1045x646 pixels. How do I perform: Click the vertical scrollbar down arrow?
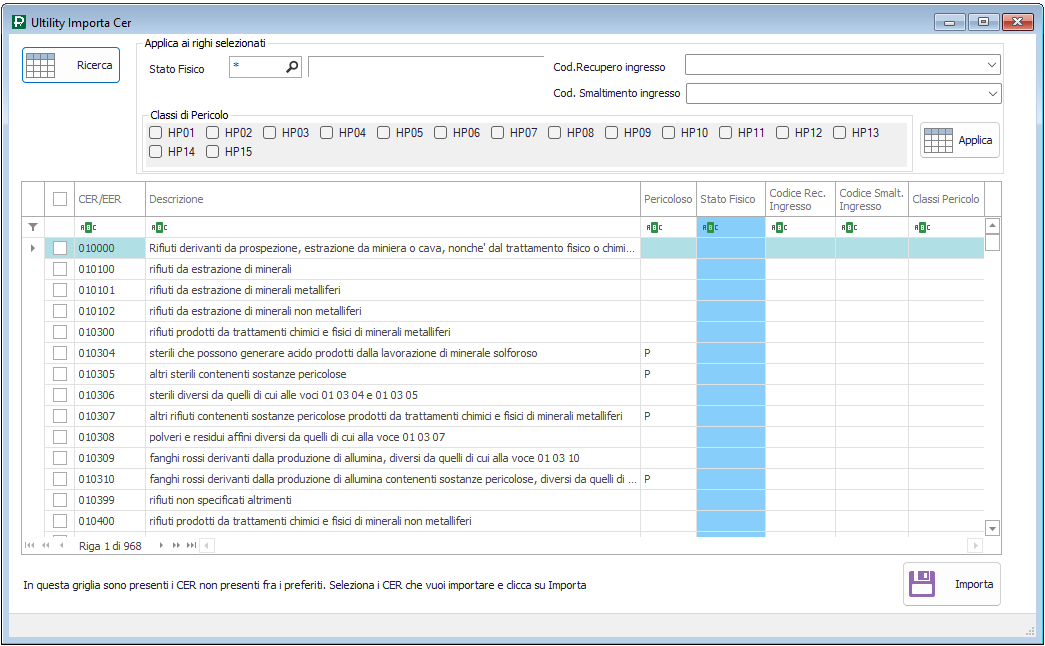tap(992, 528)
